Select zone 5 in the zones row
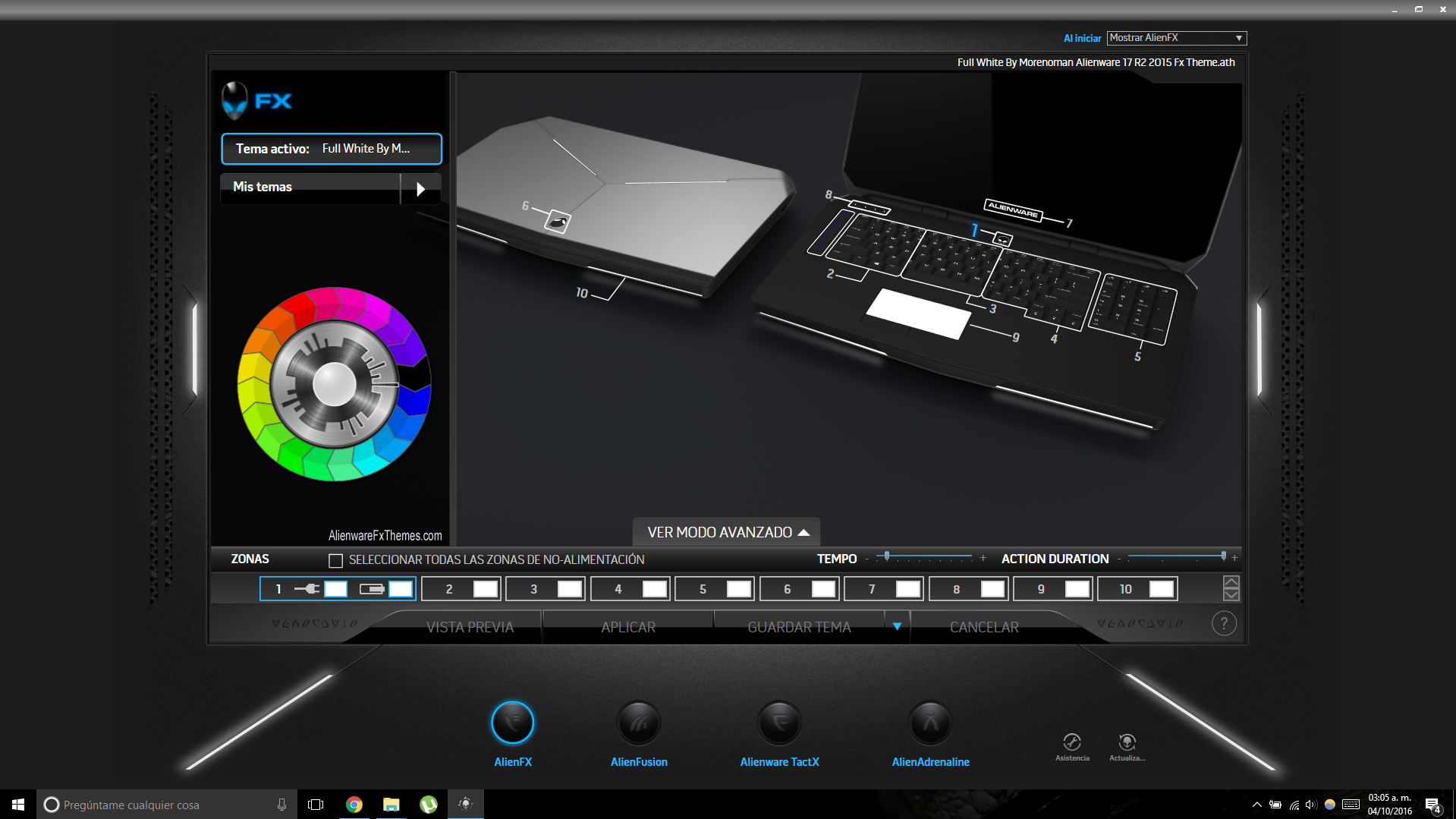Screen dimensions: 1456x819 pos(715,589)
